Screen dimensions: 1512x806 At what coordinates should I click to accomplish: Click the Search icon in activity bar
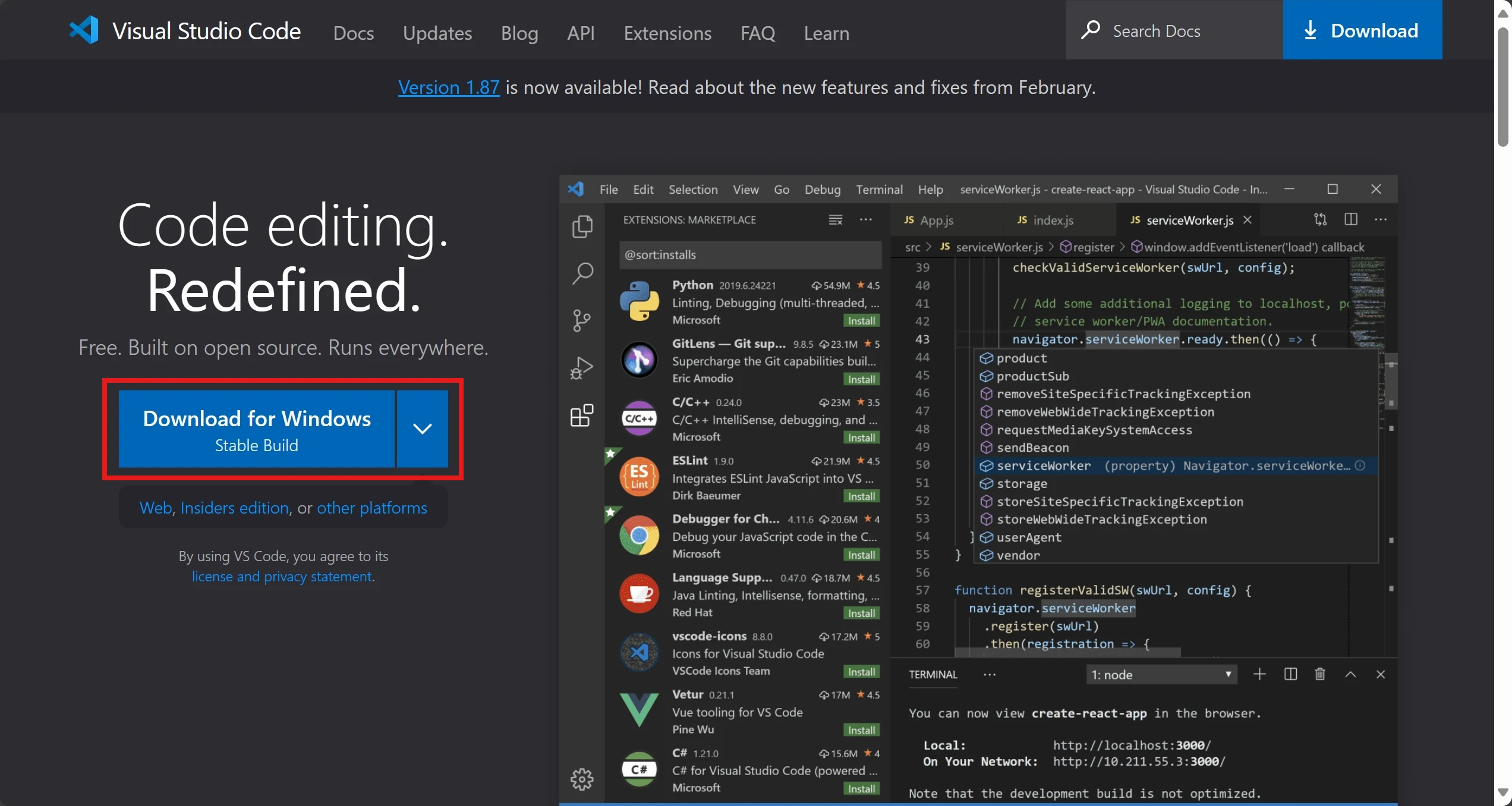click(x=582, y=273)
